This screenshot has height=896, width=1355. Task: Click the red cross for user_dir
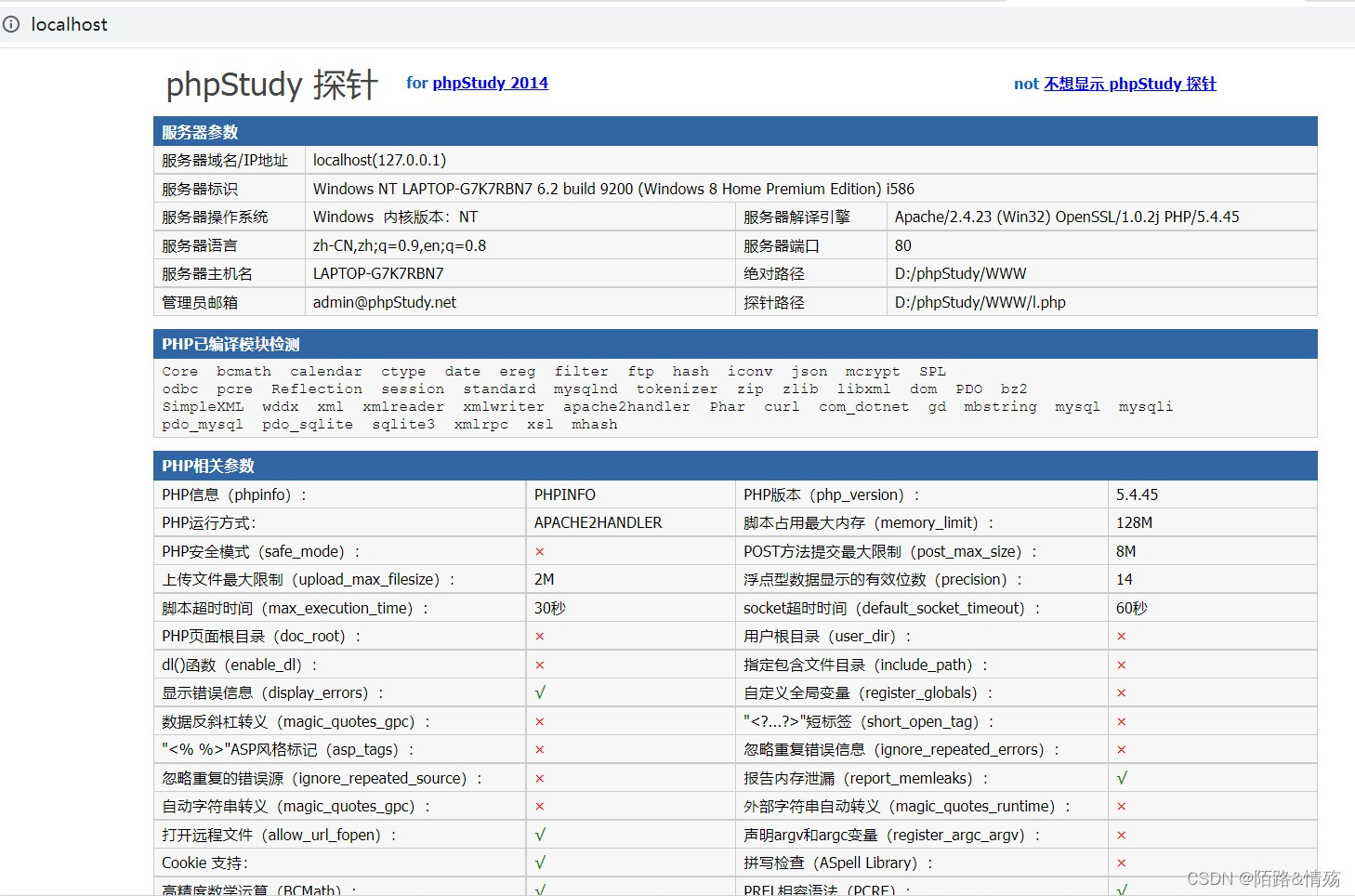tap(1122, 637)
